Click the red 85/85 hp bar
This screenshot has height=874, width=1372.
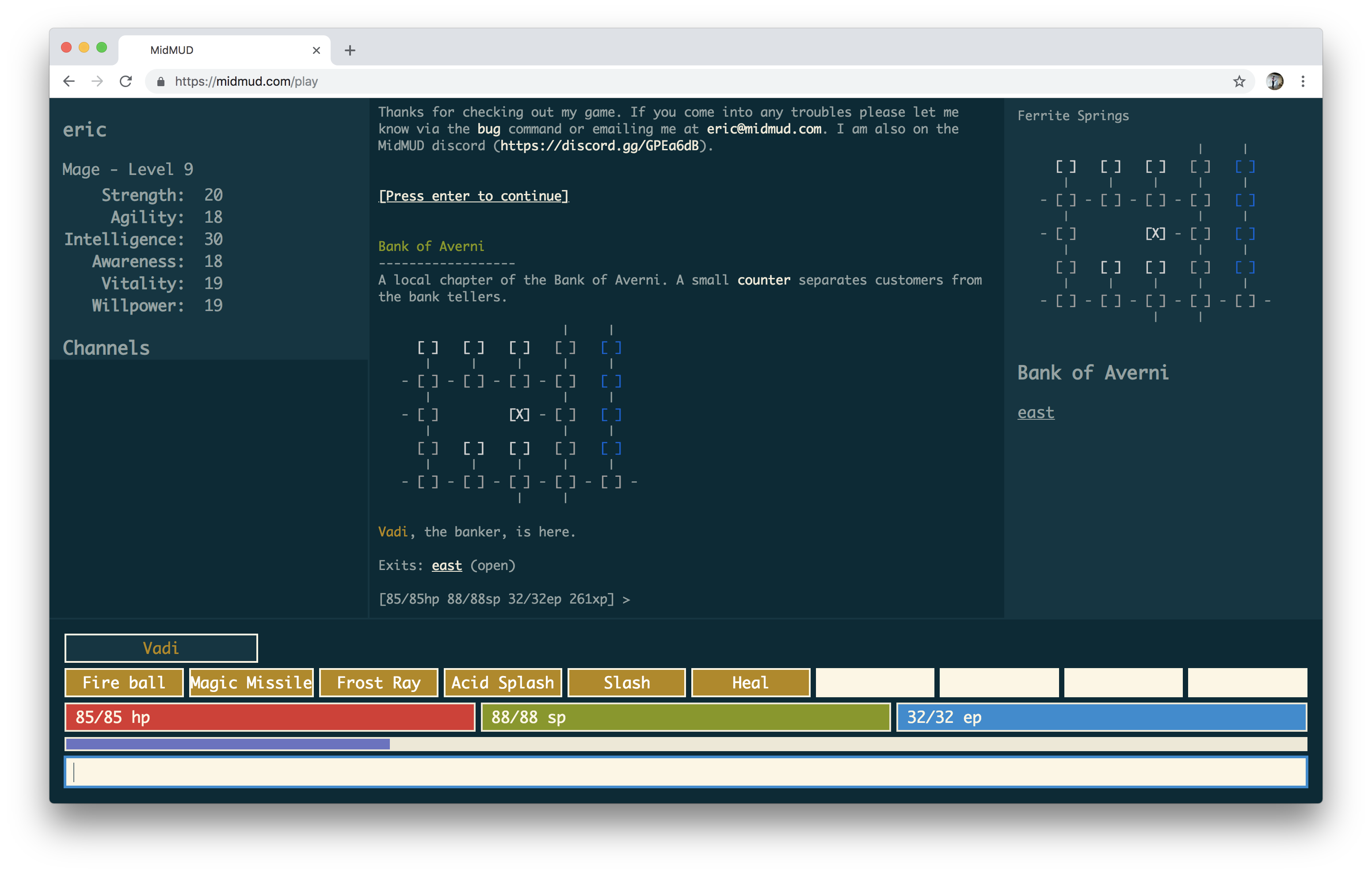[270, 717]
